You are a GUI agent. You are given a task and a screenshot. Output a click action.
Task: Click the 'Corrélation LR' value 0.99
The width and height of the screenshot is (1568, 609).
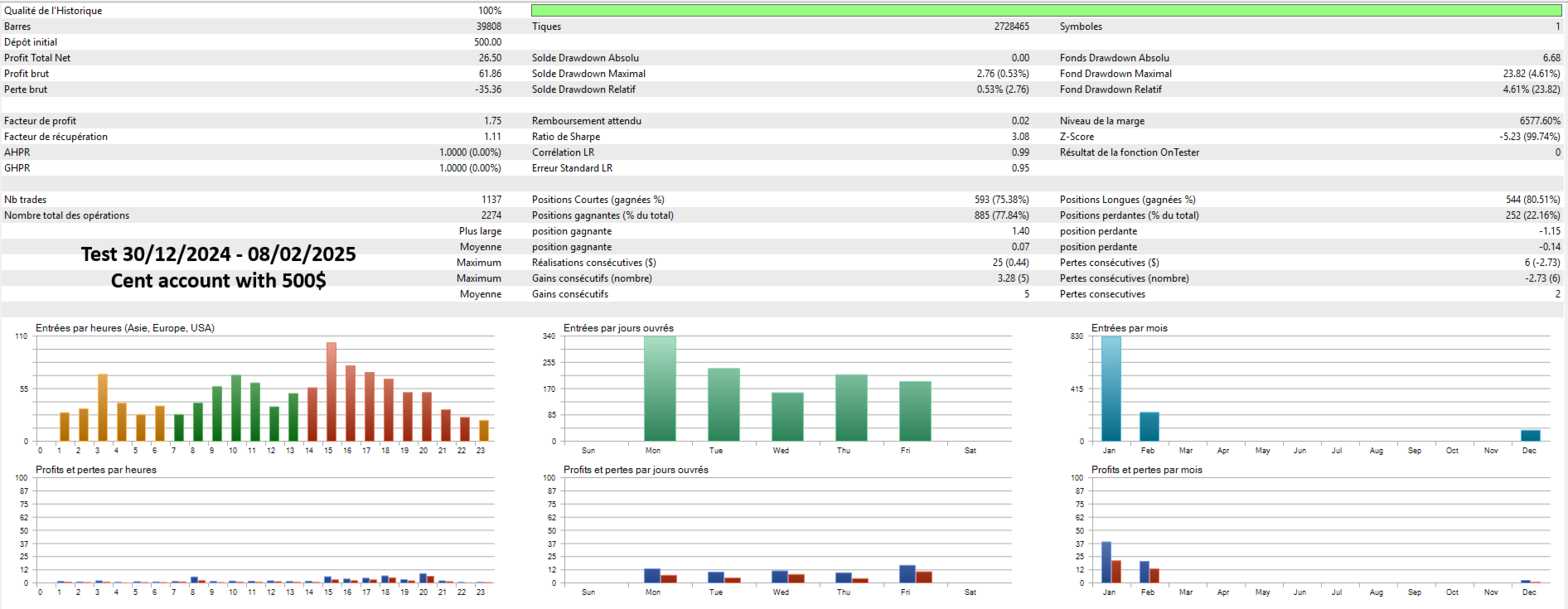pyautogui.click(x=1020, y=152)
